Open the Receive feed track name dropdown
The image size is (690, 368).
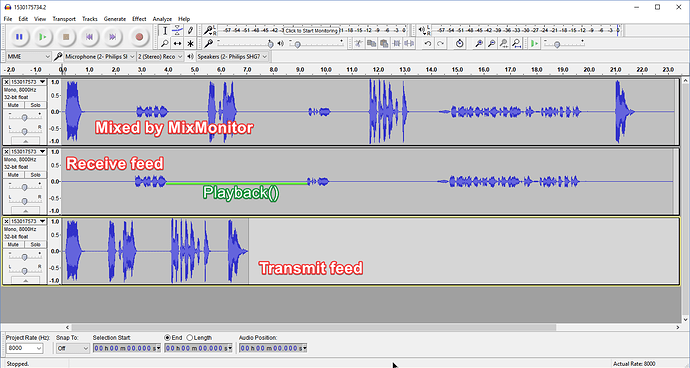tap(29, 151)
